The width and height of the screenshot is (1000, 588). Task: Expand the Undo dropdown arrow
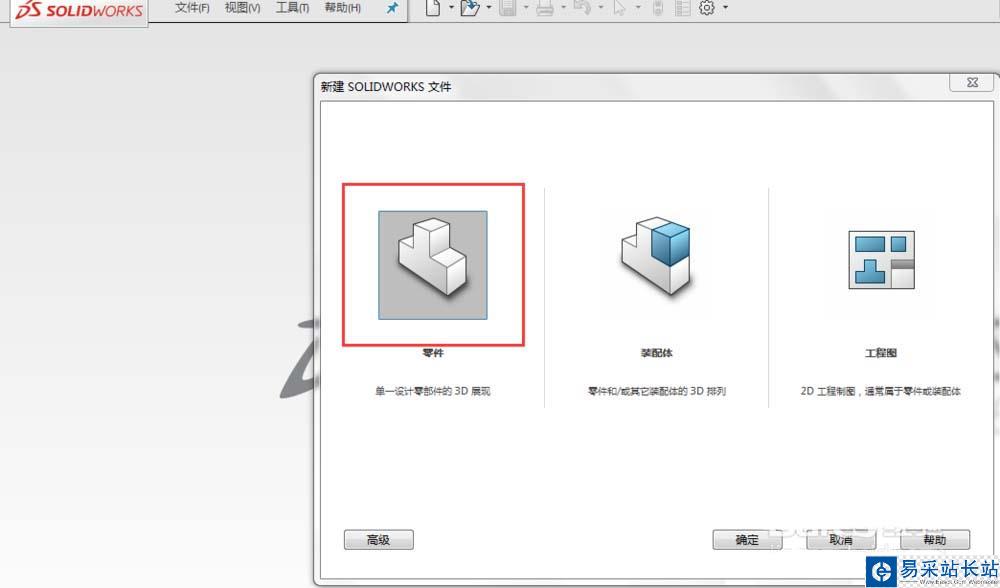click(x=600, y=8)
